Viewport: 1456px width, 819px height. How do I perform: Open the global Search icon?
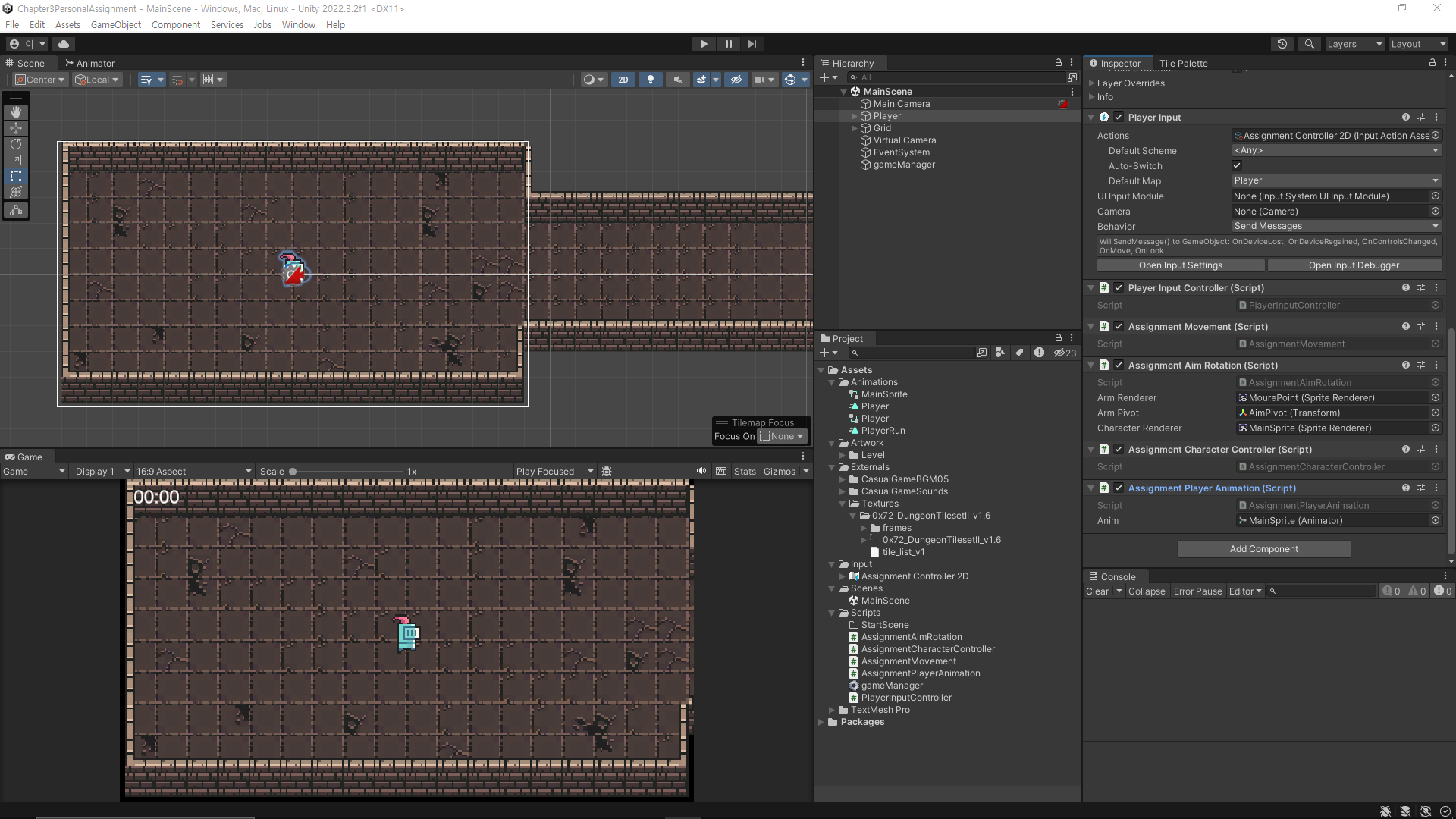[x=1309, y=44]
